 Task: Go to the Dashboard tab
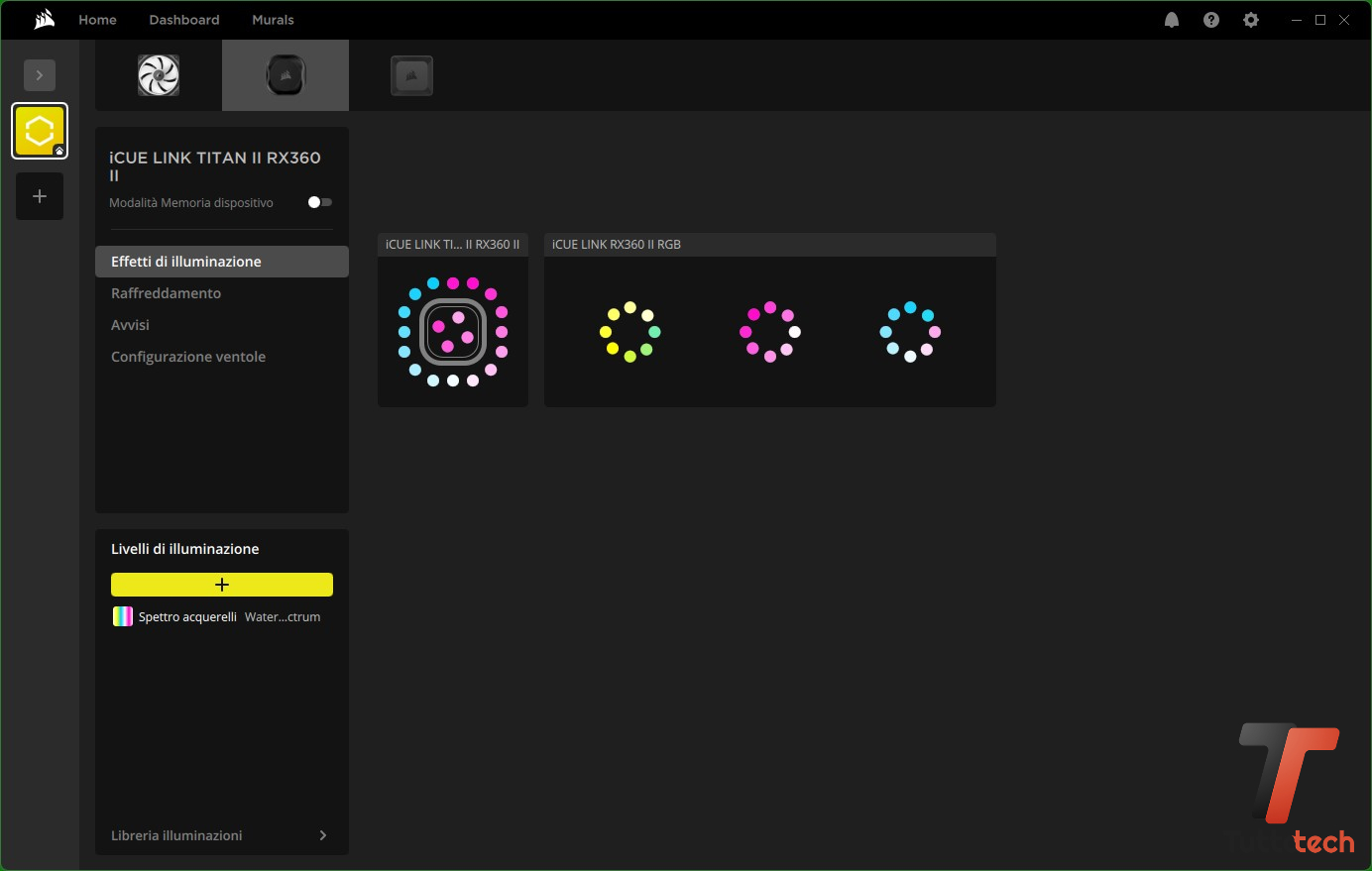(184, 20)
